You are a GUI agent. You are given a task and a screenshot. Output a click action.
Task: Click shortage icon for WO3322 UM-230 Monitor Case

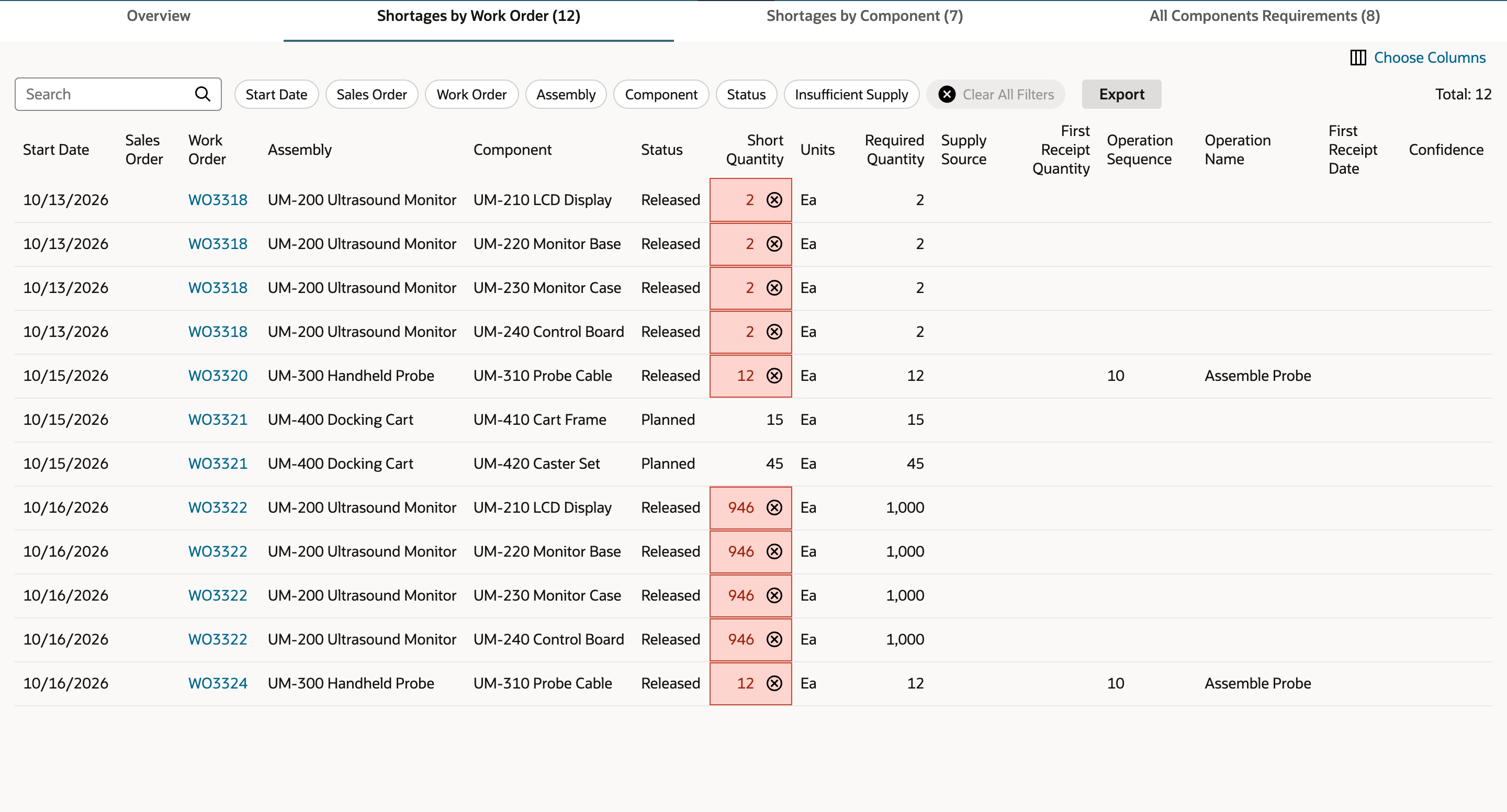774,595
